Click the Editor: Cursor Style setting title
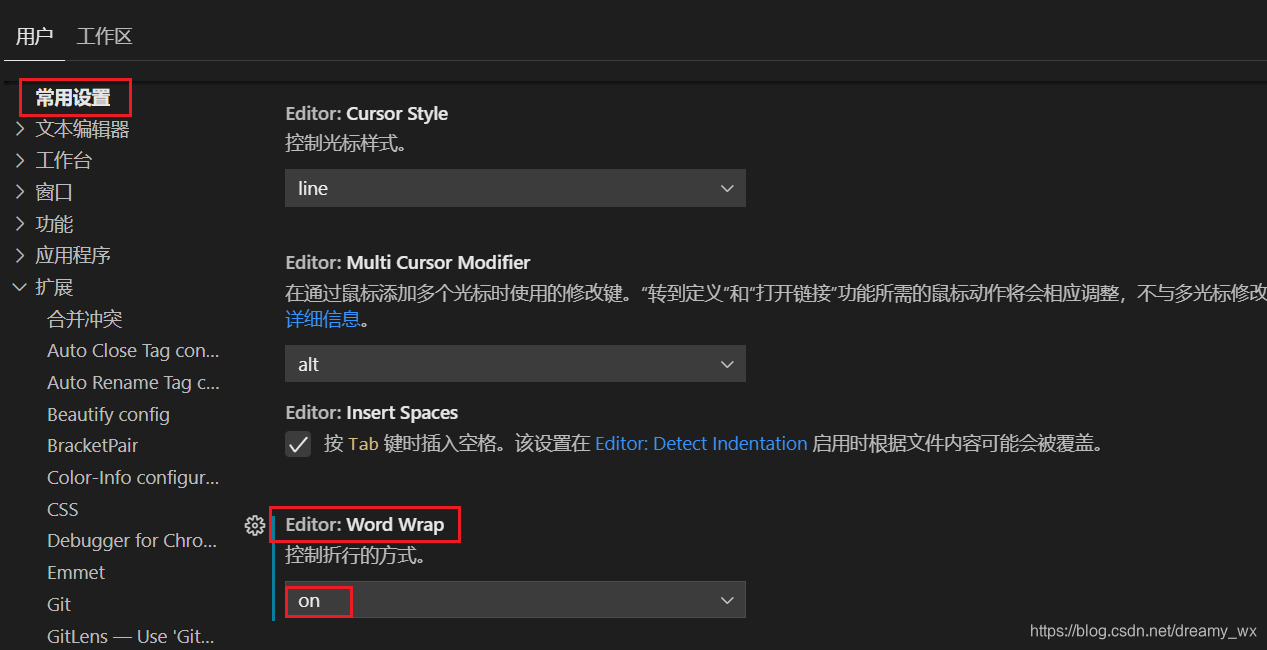 point(366,114)
